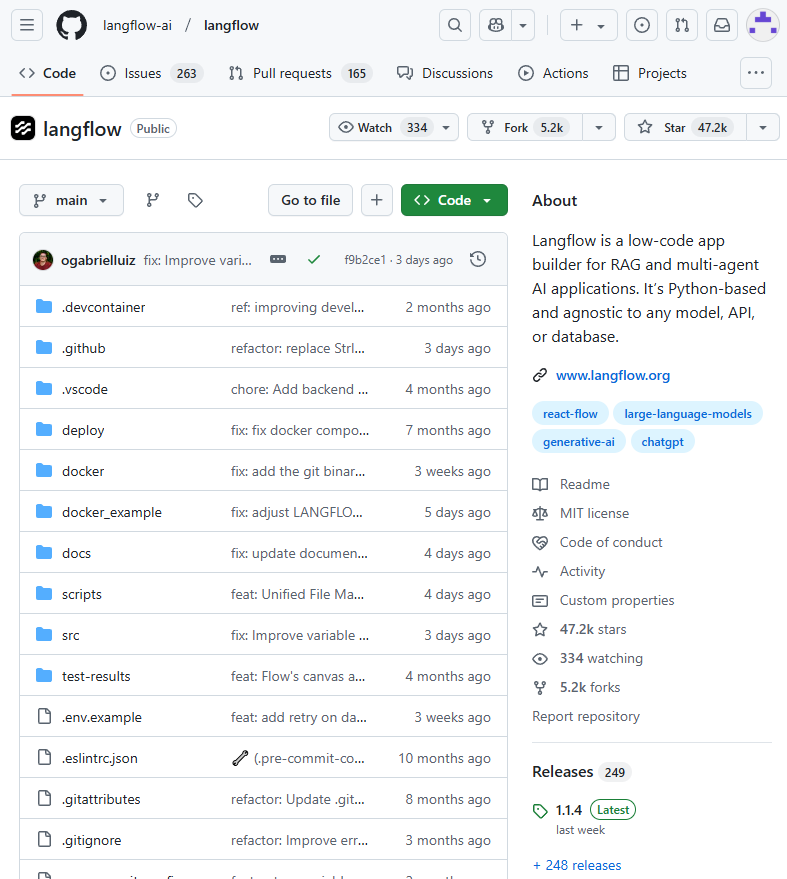Open the create new plus menu

pos(588,25)
